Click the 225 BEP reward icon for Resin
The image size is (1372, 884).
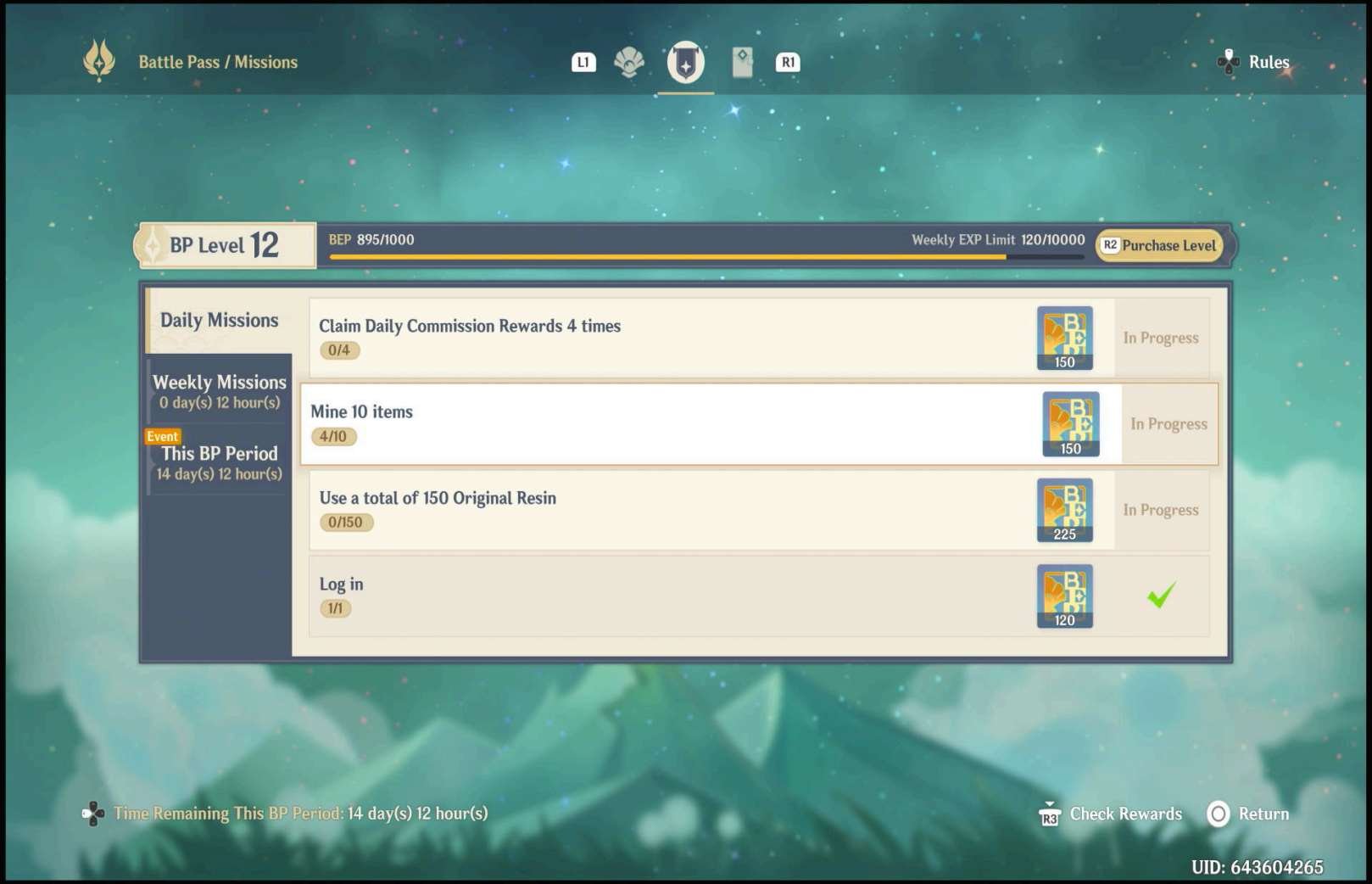[x=1064, y=510]
